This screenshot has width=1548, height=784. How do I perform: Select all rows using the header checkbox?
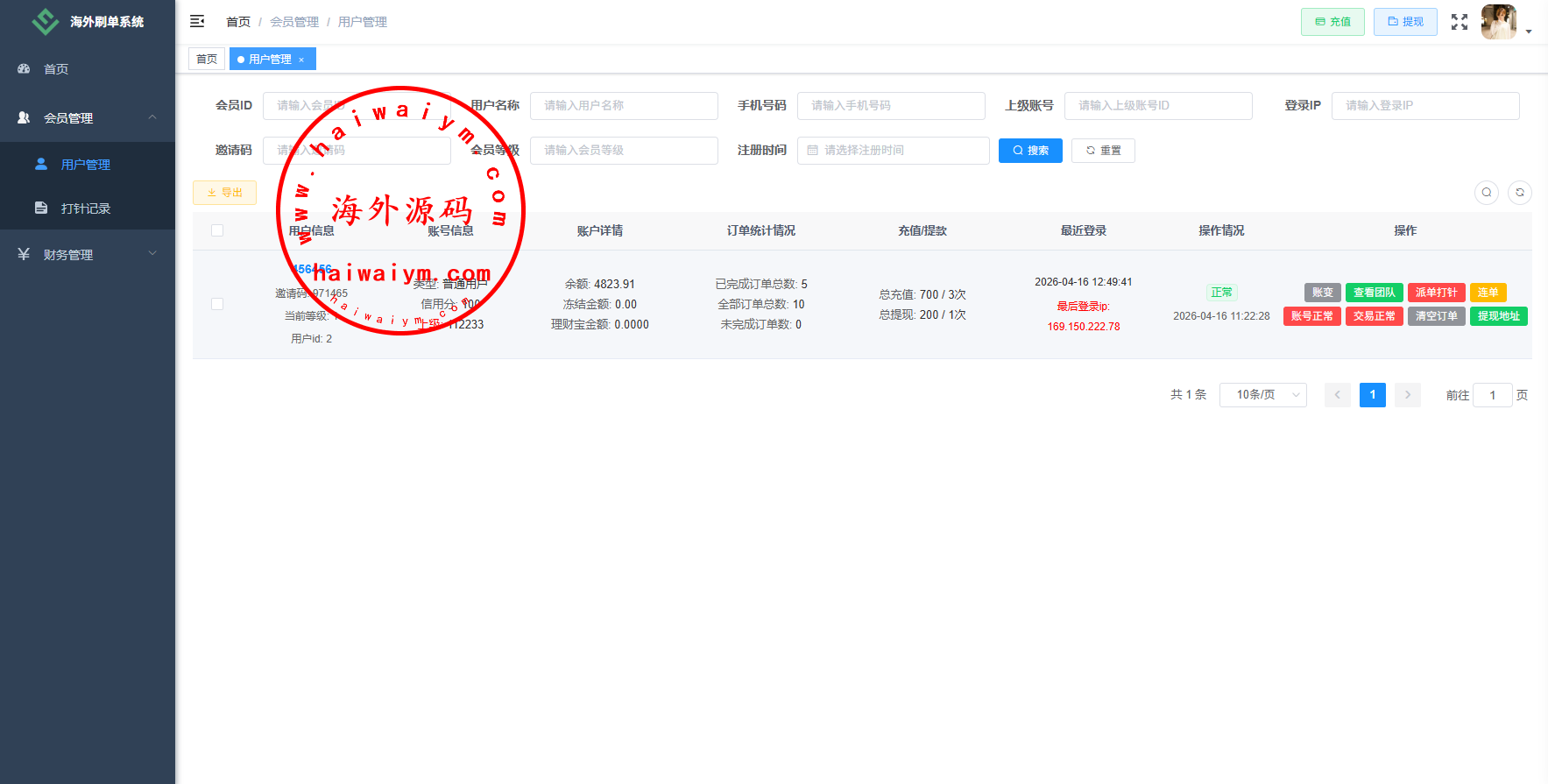point(217,230)
